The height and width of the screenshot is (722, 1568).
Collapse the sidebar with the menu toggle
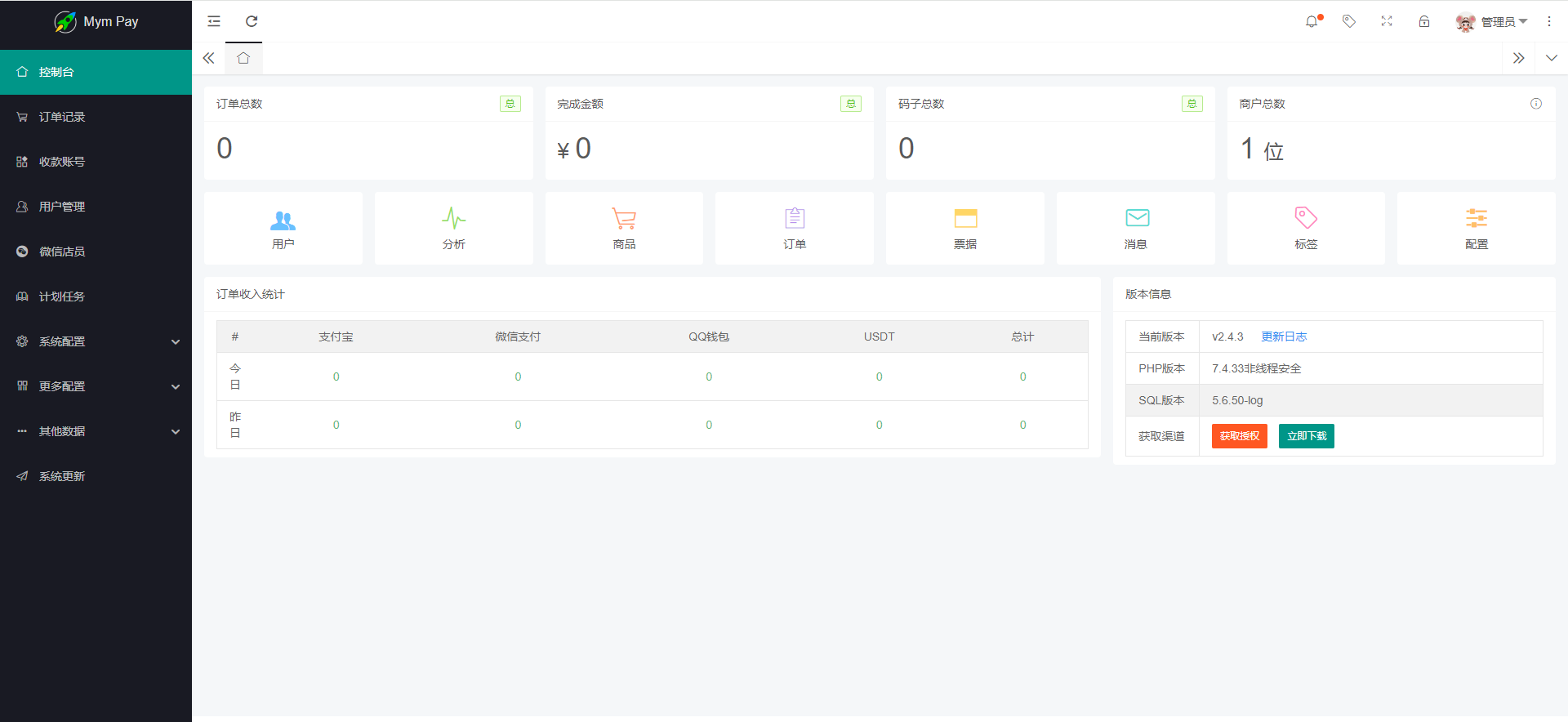214,21
